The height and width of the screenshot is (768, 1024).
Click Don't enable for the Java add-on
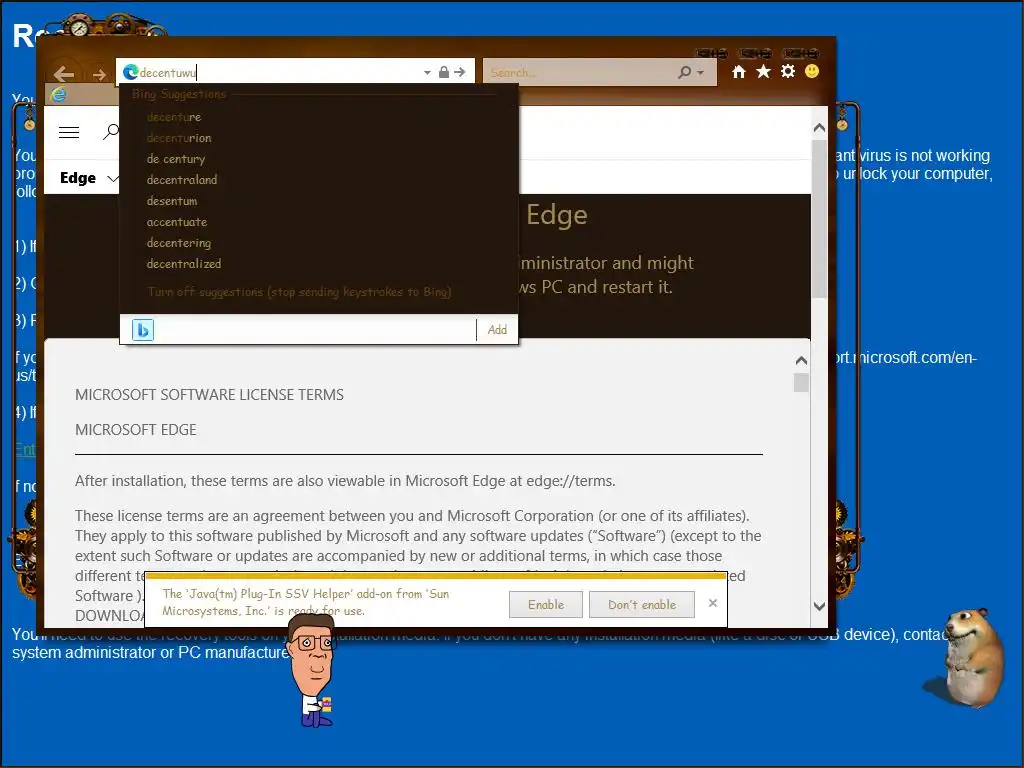click(642, 605)
